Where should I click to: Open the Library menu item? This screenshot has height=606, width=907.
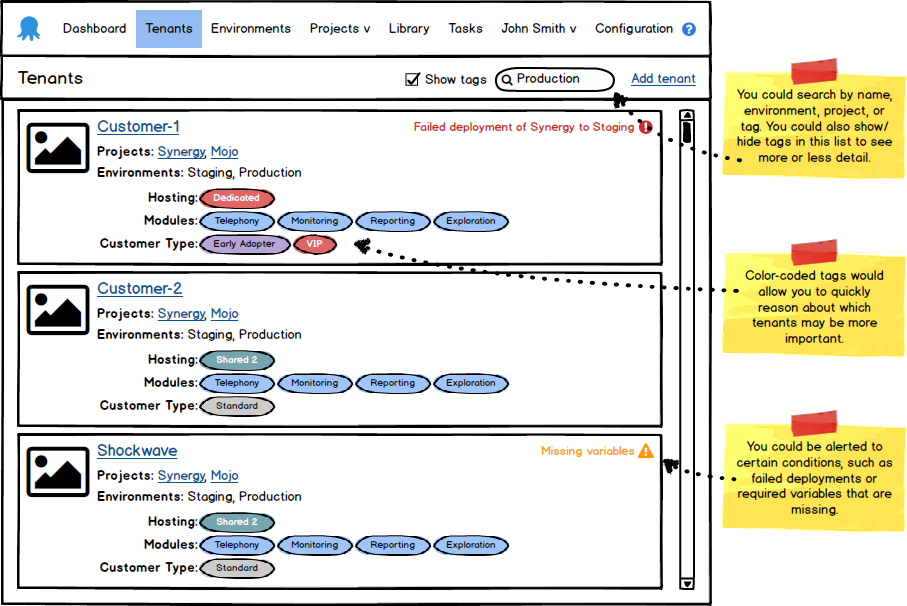point(409,29)
